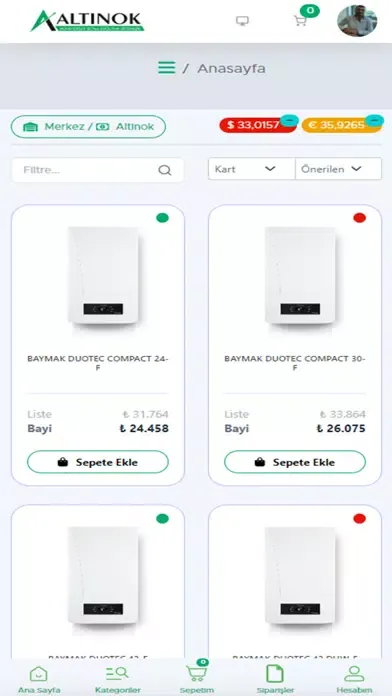Click the monitor display icon in header
Viewport: 392px width, 696px height.
[242, 20]
